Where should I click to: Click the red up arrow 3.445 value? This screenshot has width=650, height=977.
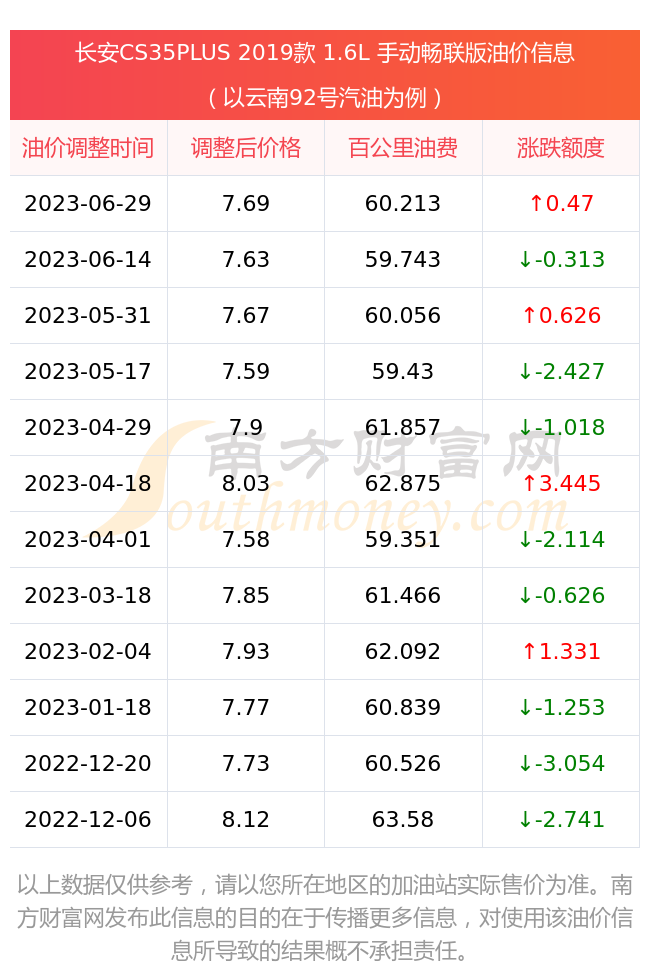pos(561,483)
